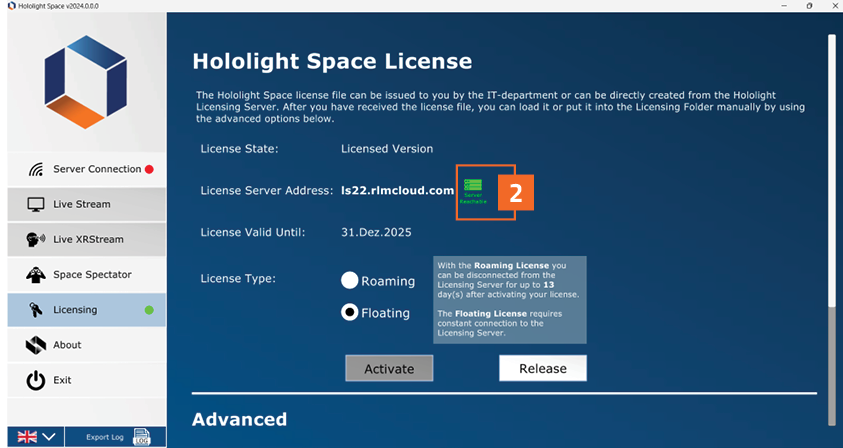Click the 31.Dez.2025 validity date

[x=376, y=232]
